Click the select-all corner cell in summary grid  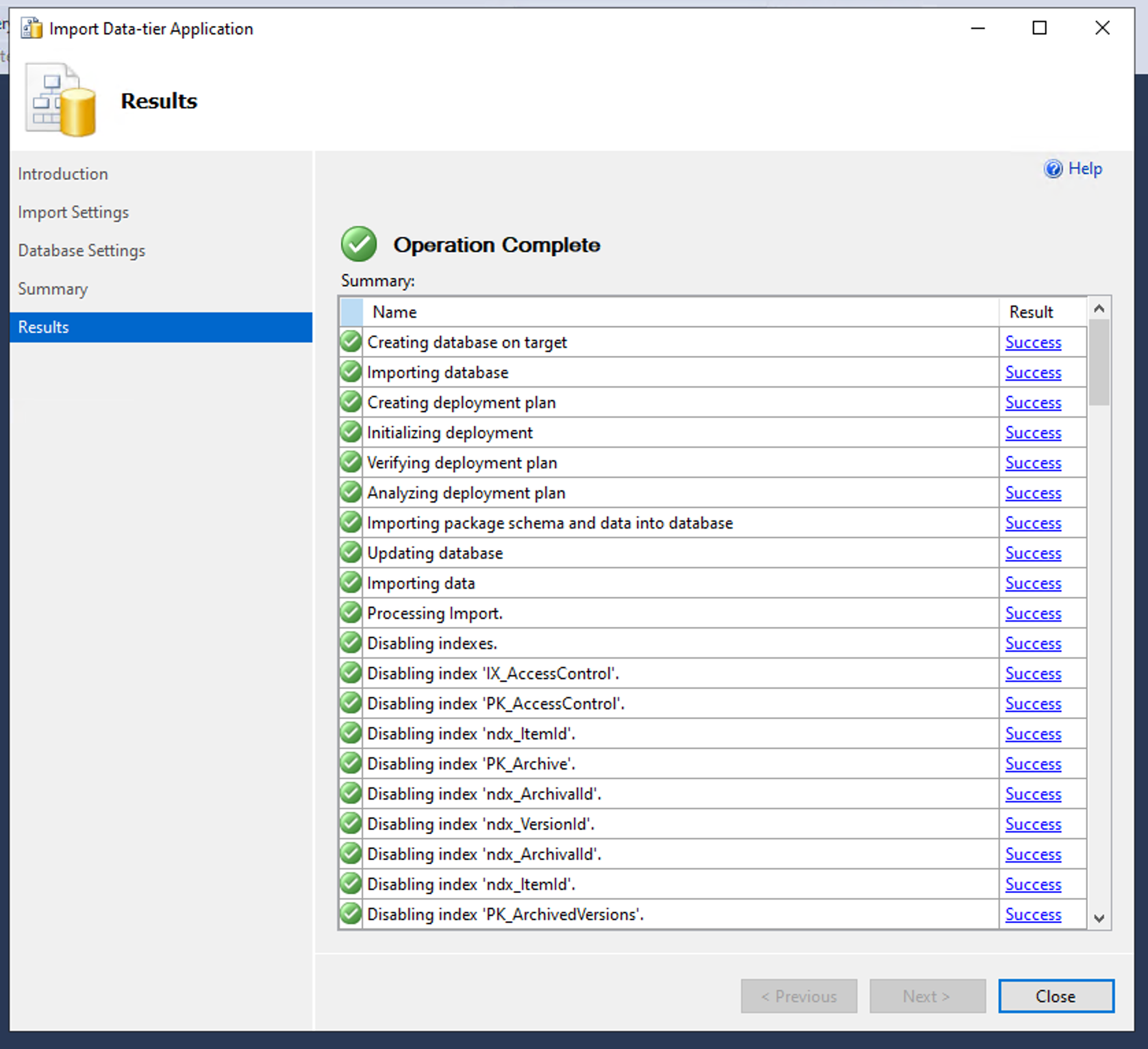tap(351, 312)
